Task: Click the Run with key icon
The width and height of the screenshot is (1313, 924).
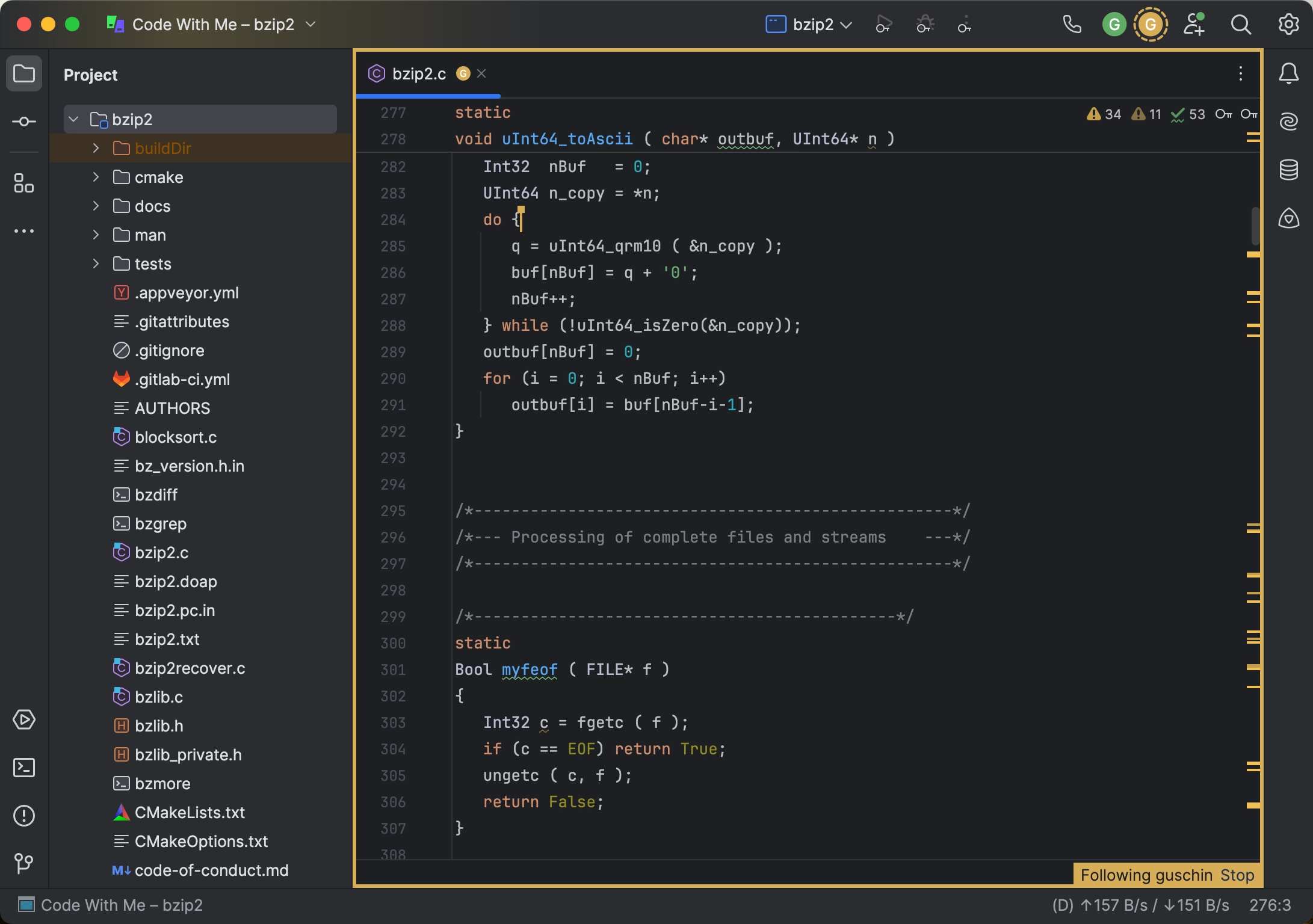Action: point(883,25)
